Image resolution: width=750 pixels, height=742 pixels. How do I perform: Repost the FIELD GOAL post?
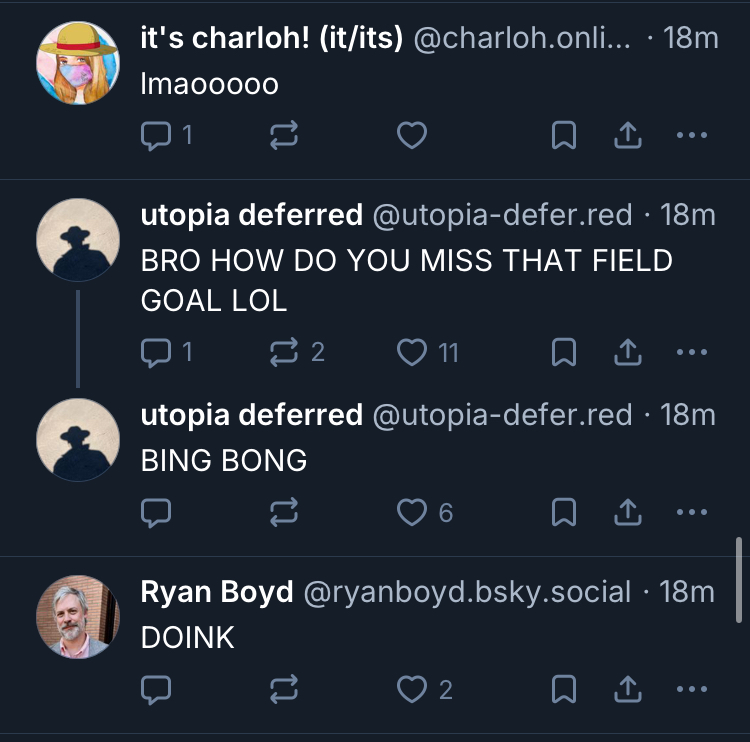pos(285,351)
